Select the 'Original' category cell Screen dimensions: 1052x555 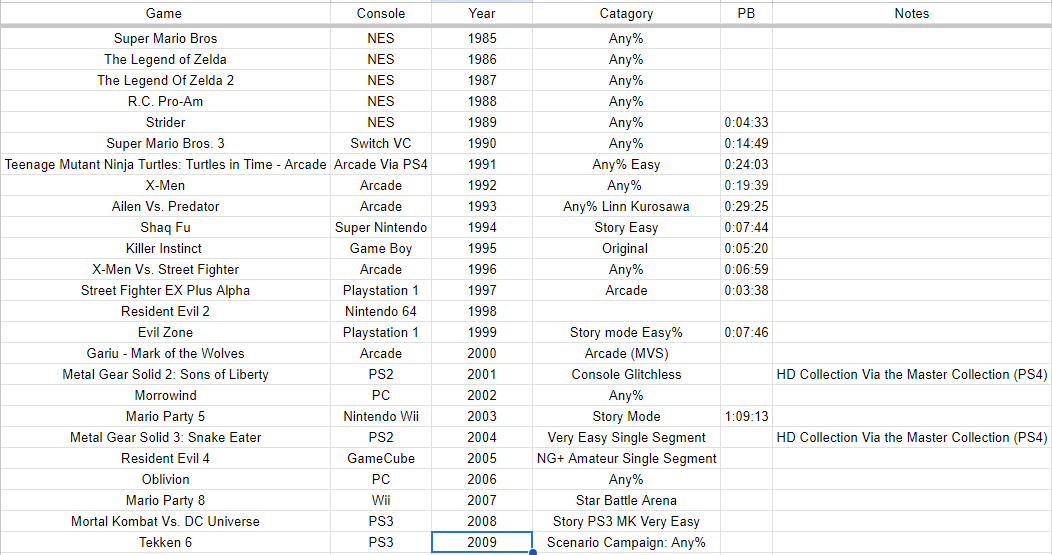(626, 248)
